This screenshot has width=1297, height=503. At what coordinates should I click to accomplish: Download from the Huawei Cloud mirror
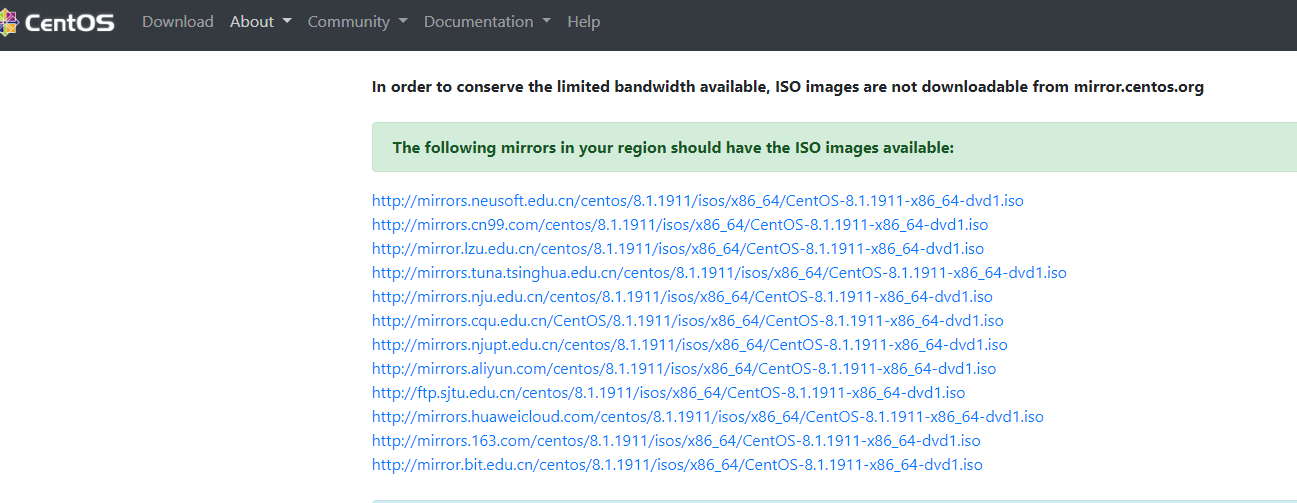tap(707, 417)
